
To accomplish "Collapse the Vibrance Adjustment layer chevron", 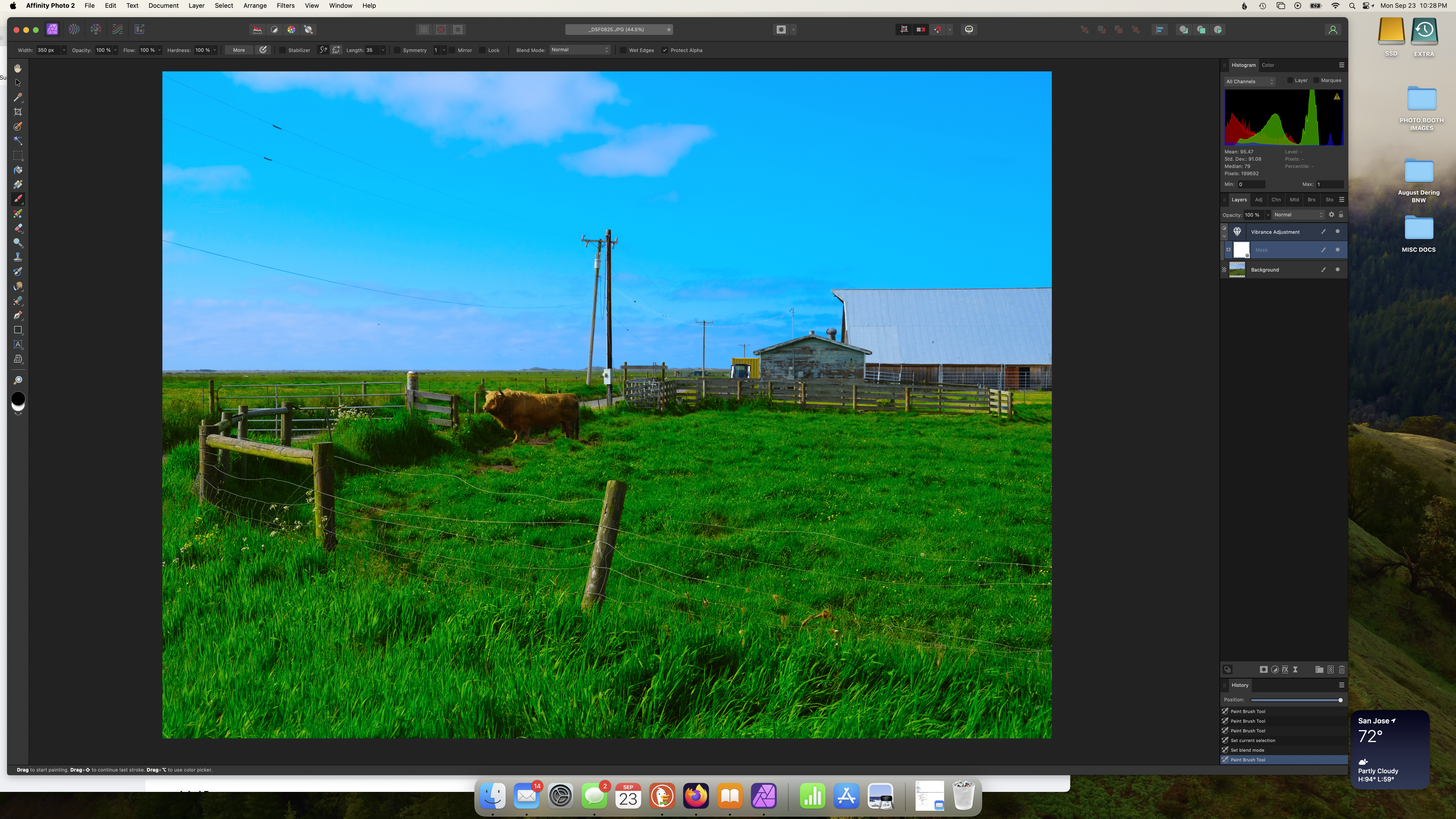I will [1224, 236].
